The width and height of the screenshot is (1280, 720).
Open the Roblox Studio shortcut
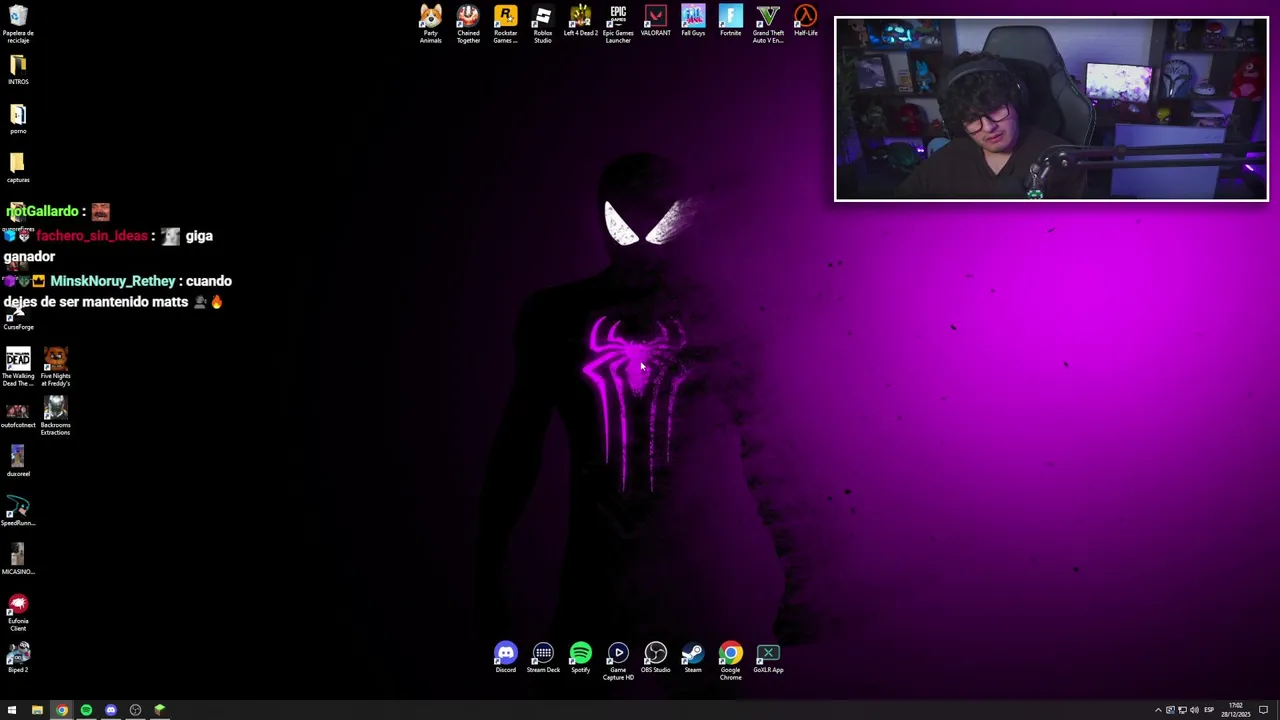click(x=543, y=24)
